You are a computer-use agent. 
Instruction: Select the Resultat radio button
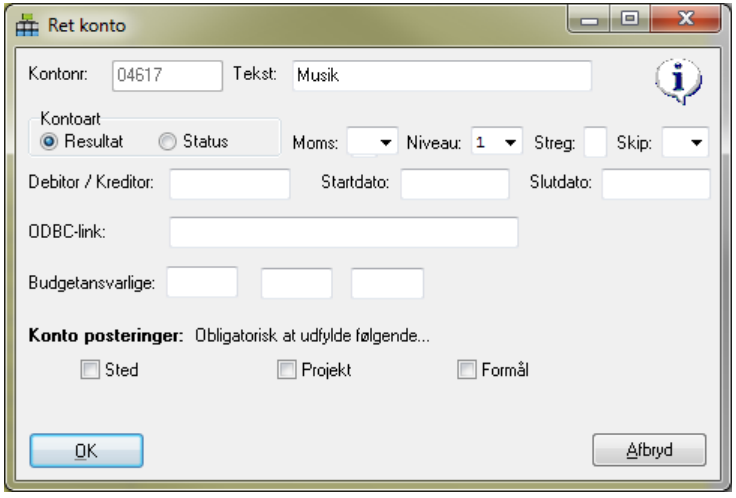49,141
